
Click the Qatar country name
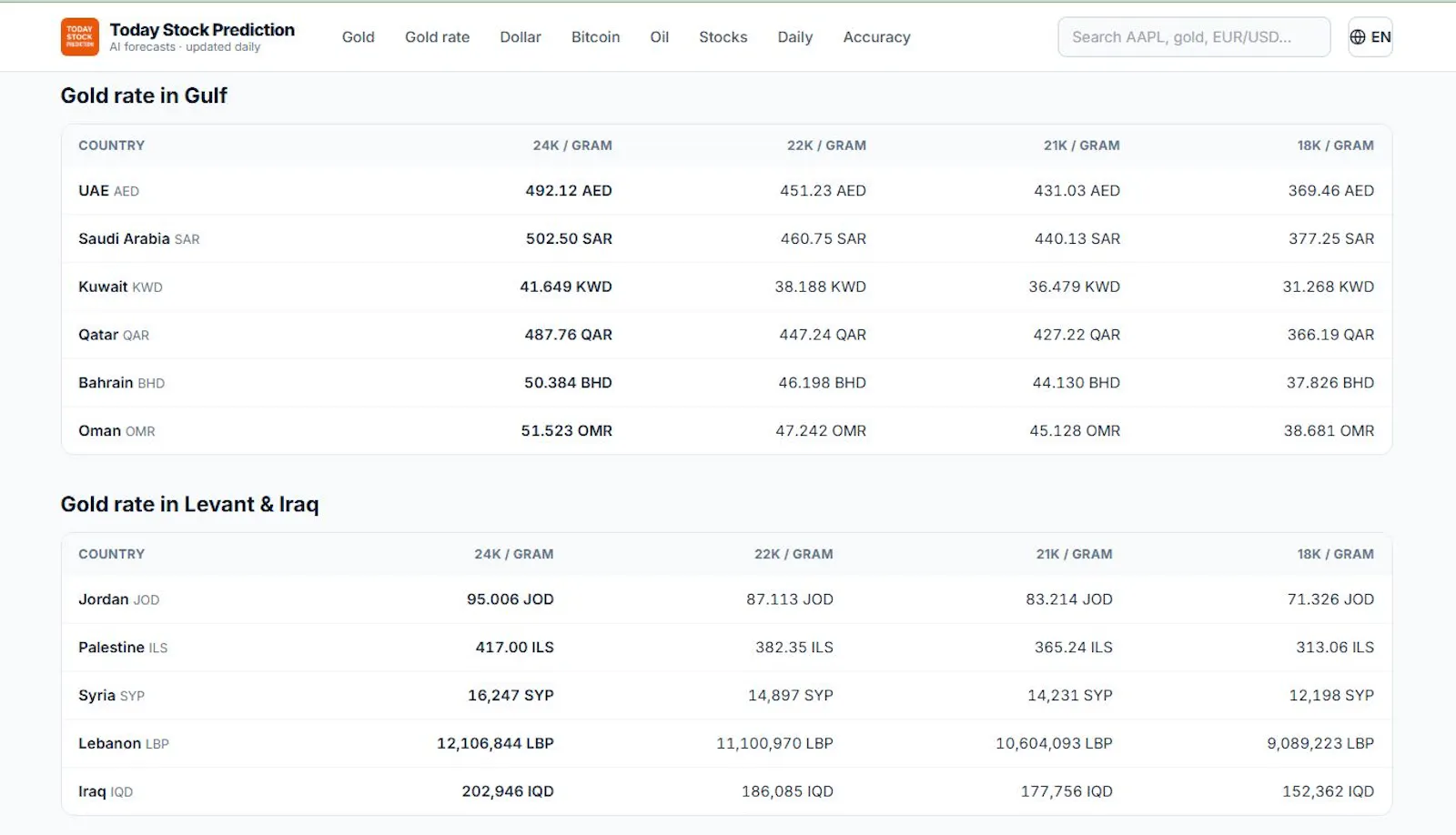(x=98, y=335)
